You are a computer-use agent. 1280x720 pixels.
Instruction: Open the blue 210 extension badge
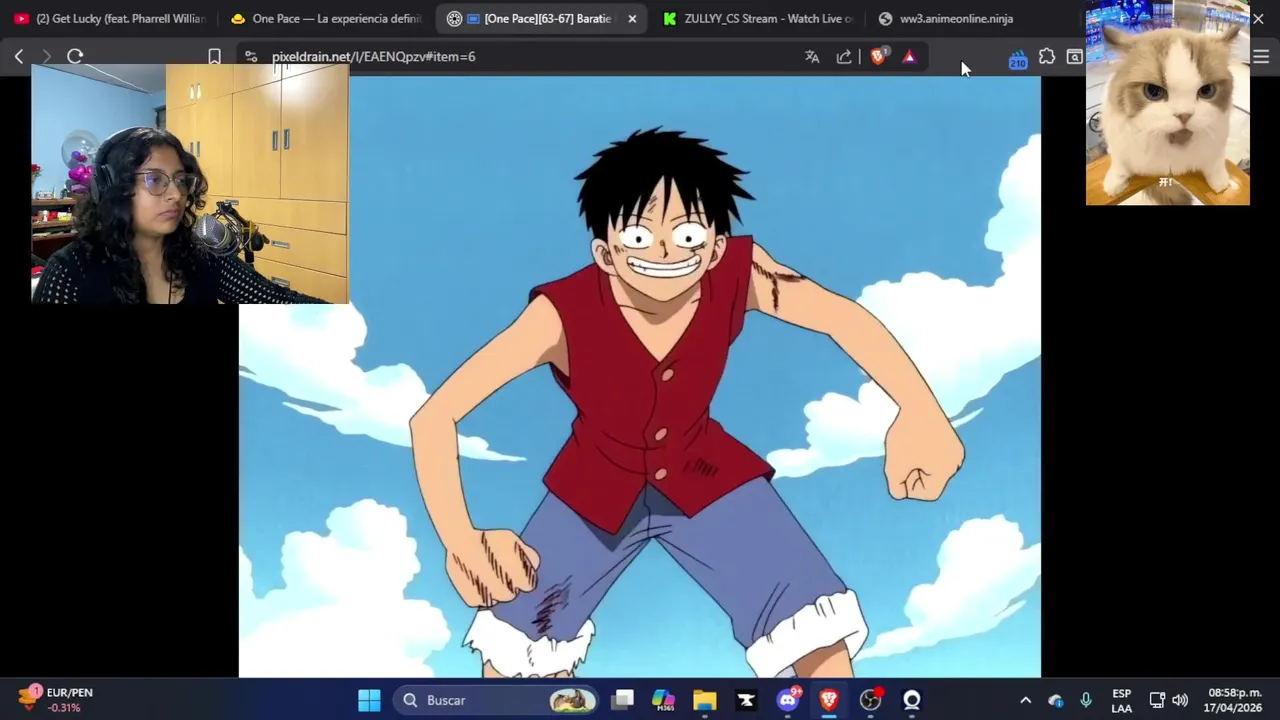pos(1017,60)
